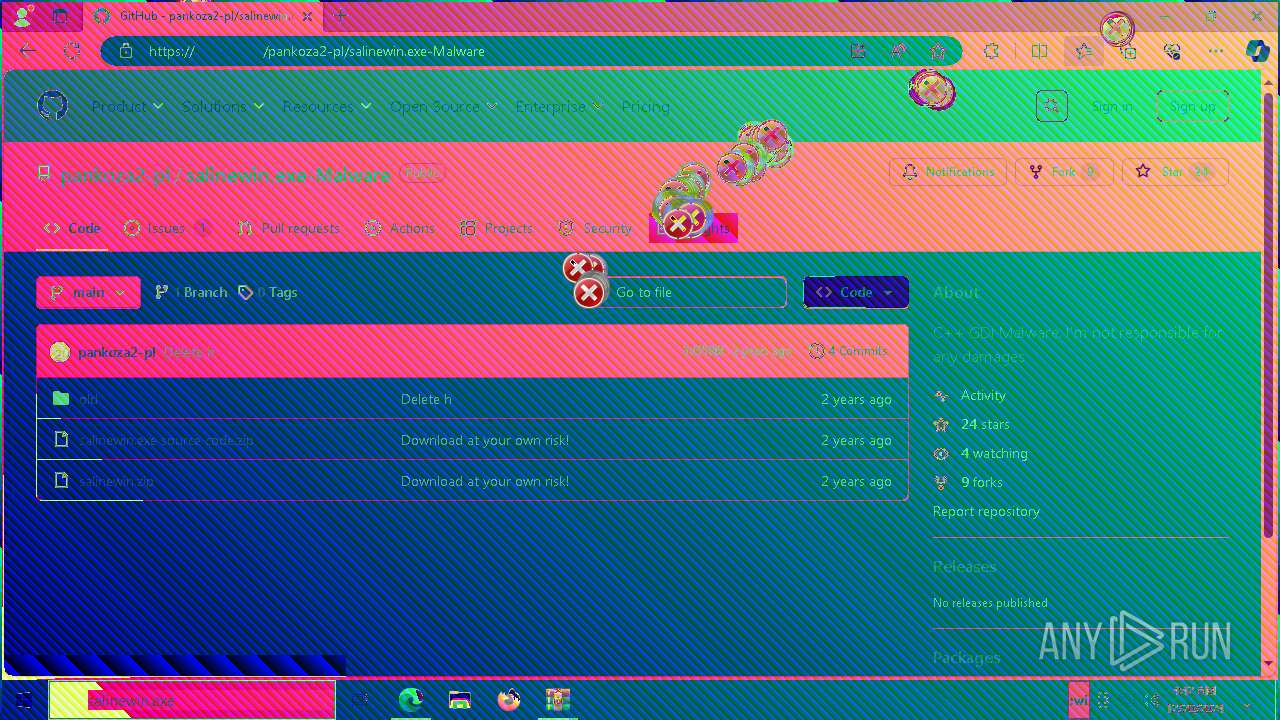This screenshot has width=1280, height=720.
Task: Switch to the Issues tab
Action: pyautogui.click(x=166, y=228)
